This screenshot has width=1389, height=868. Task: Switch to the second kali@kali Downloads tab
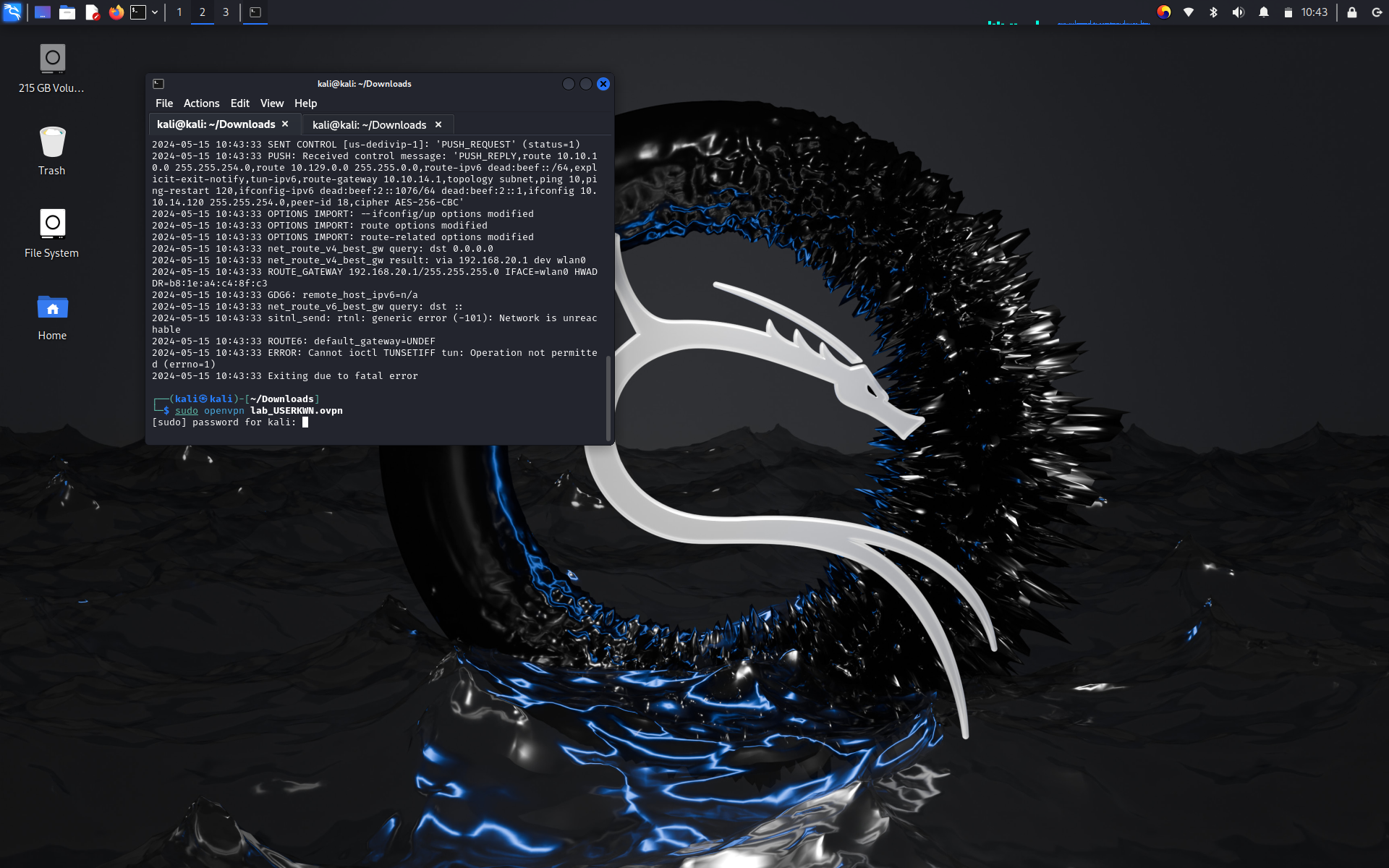coord(369,125)
